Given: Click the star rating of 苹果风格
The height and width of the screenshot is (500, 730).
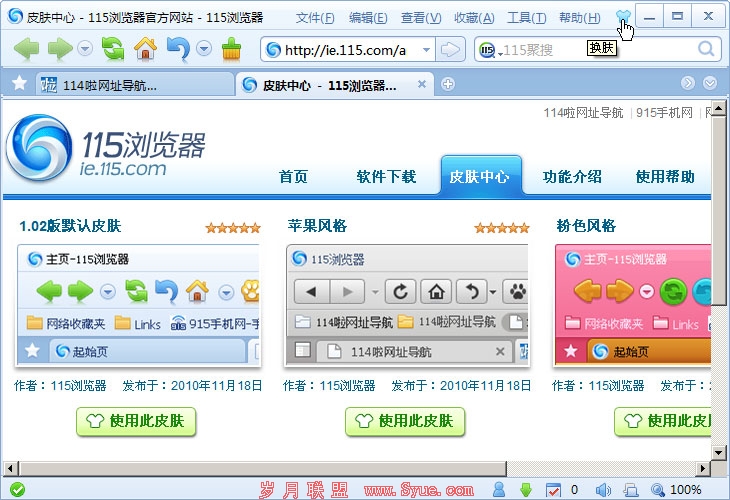Looking at the screenshot, I should pos(502,228).
